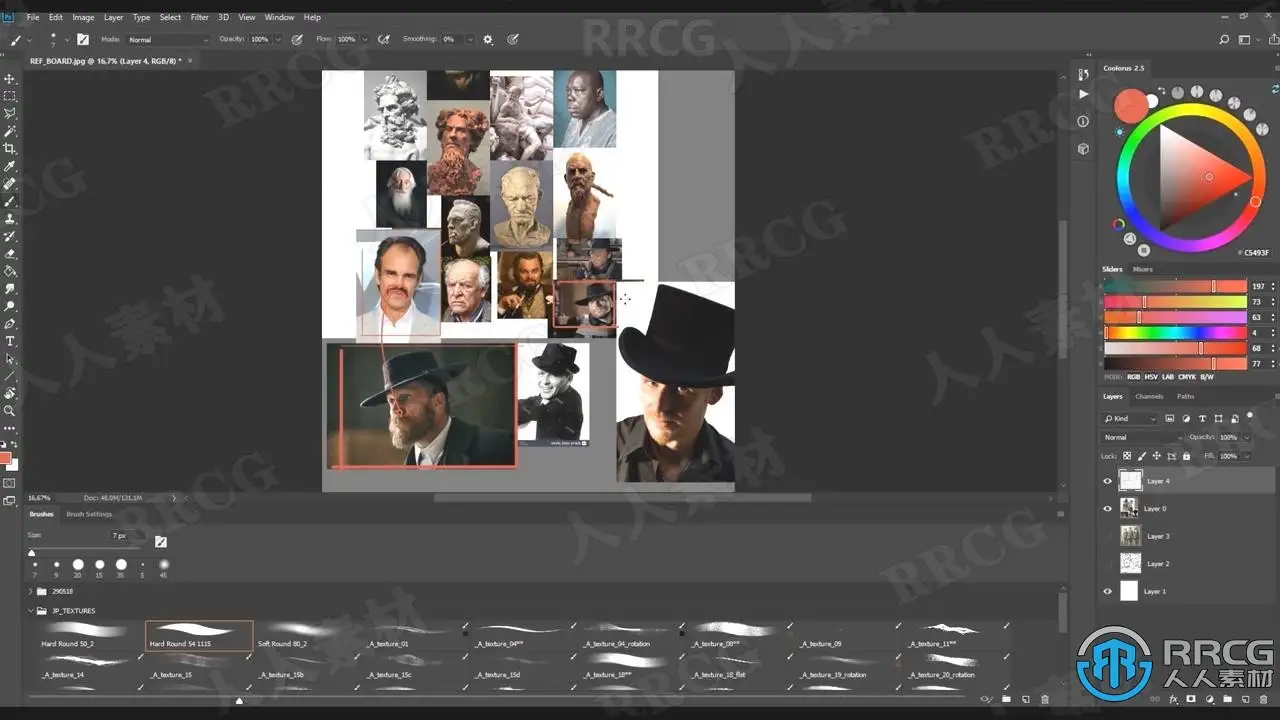Click the foreground color swatch
This screenshot has width=1280, height=720.
5,458
